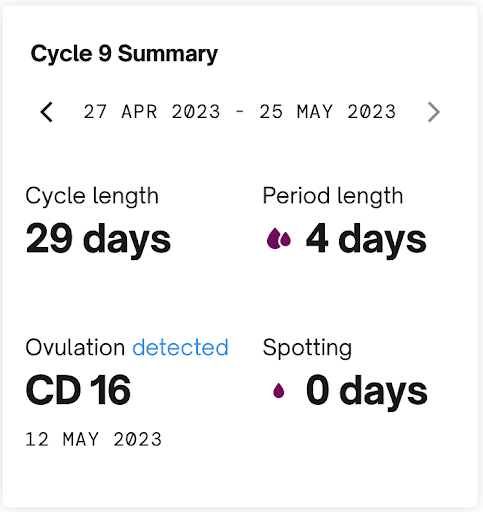Go to the previous cycle with left chevron
This screenshot has height=512, width=483.
[46, 112]
